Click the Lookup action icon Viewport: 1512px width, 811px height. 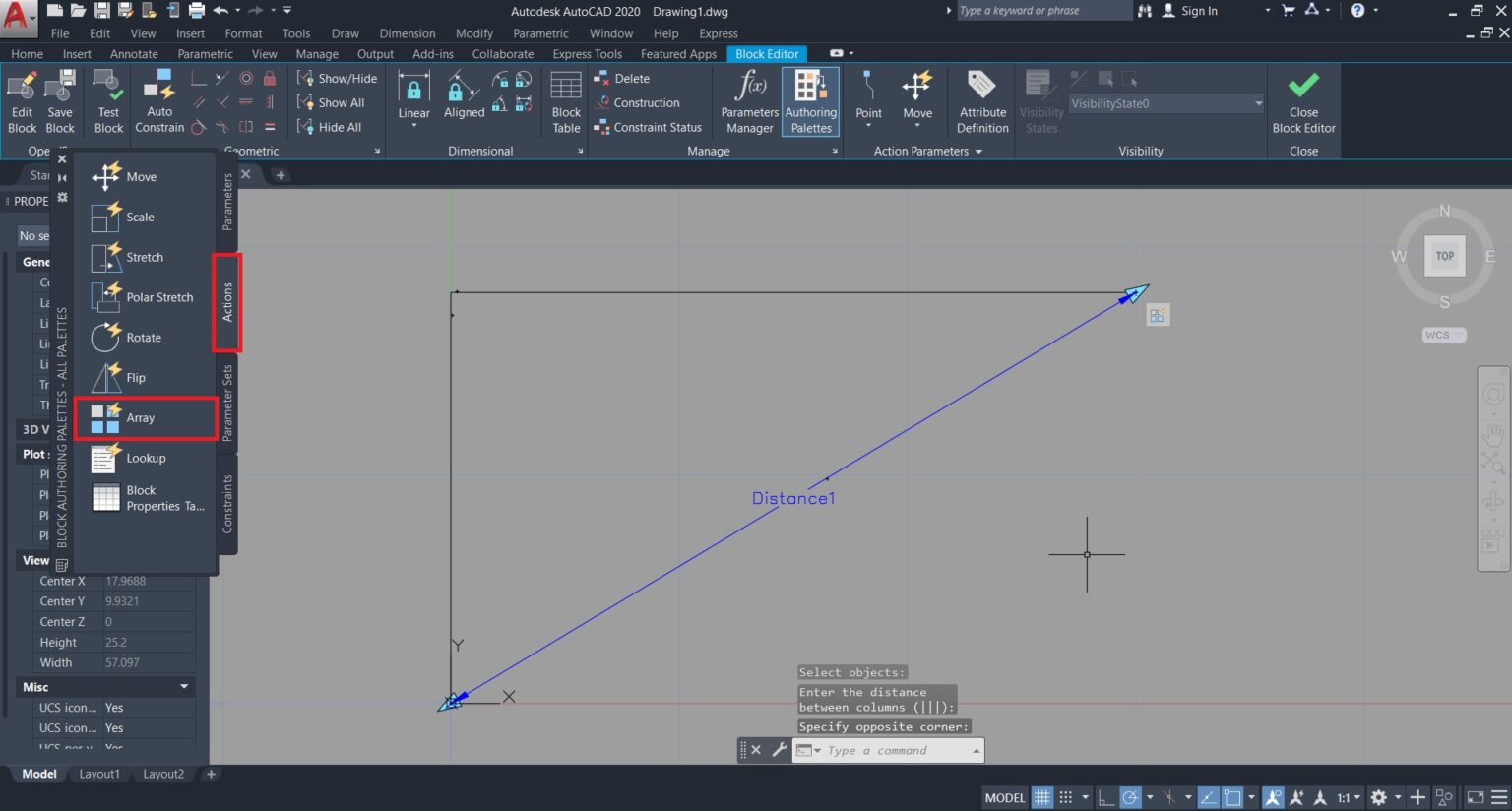click(x=105, y=459)
